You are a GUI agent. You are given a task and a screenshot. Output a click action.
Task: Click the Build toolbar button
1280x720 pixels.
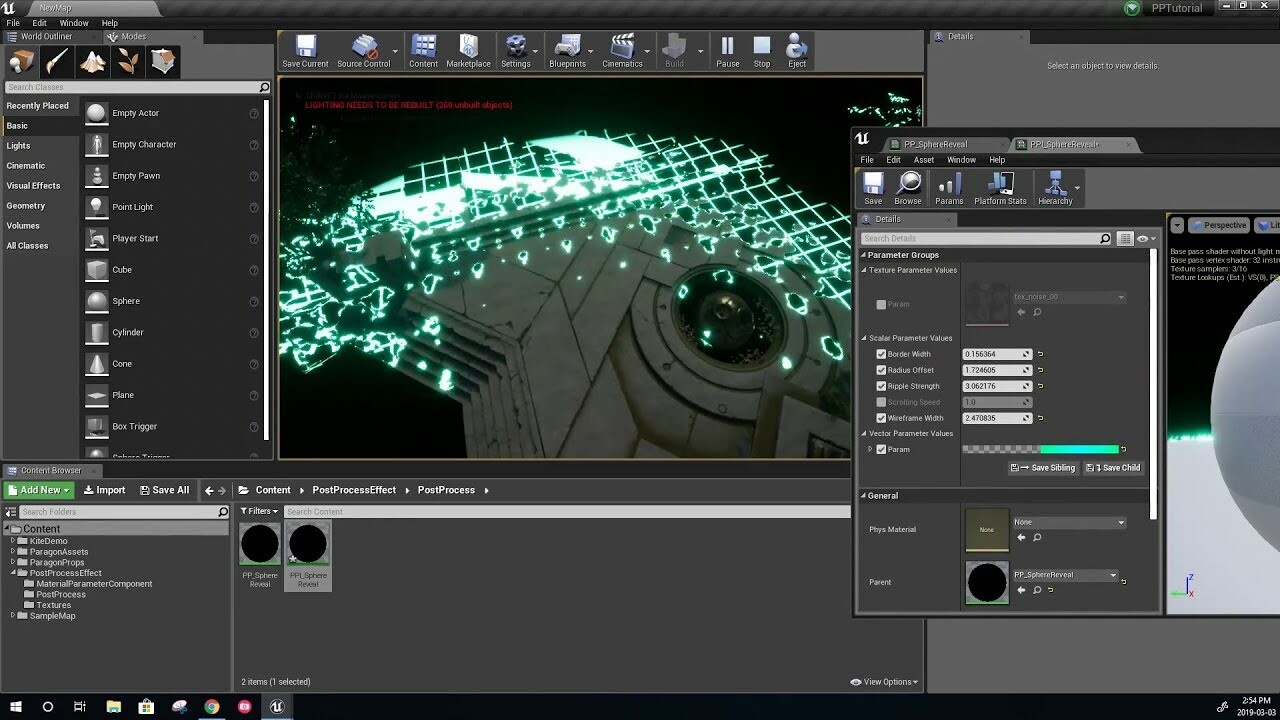pos(675,51)
